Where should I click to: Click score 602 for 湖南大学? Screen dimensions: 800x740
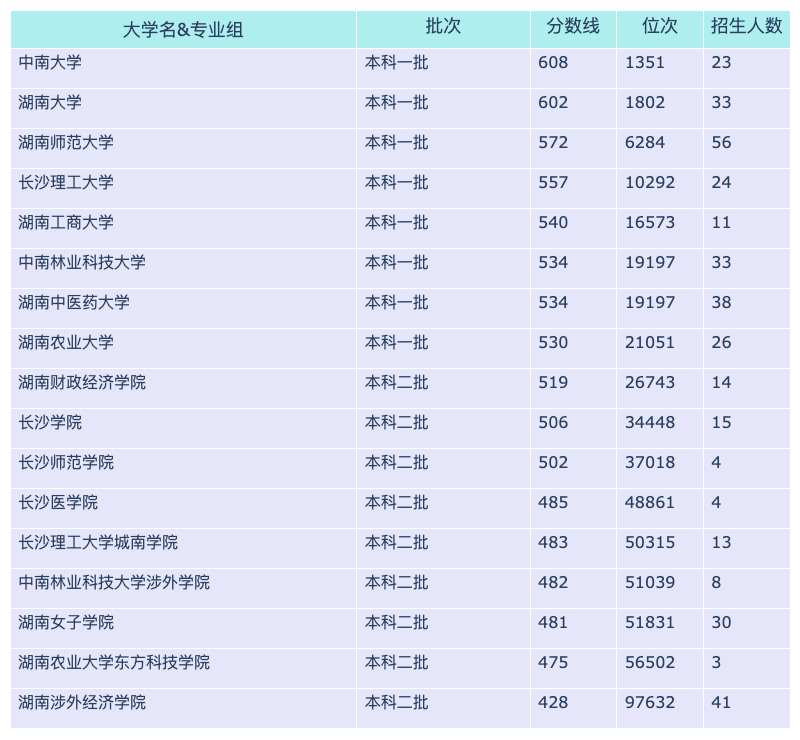pos(553,102)
